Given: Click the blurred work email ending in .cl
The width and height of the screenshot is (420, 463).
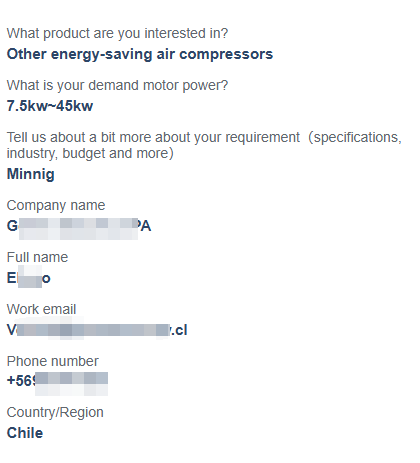Looking at the screenshot, I should [x=97, y=330].
